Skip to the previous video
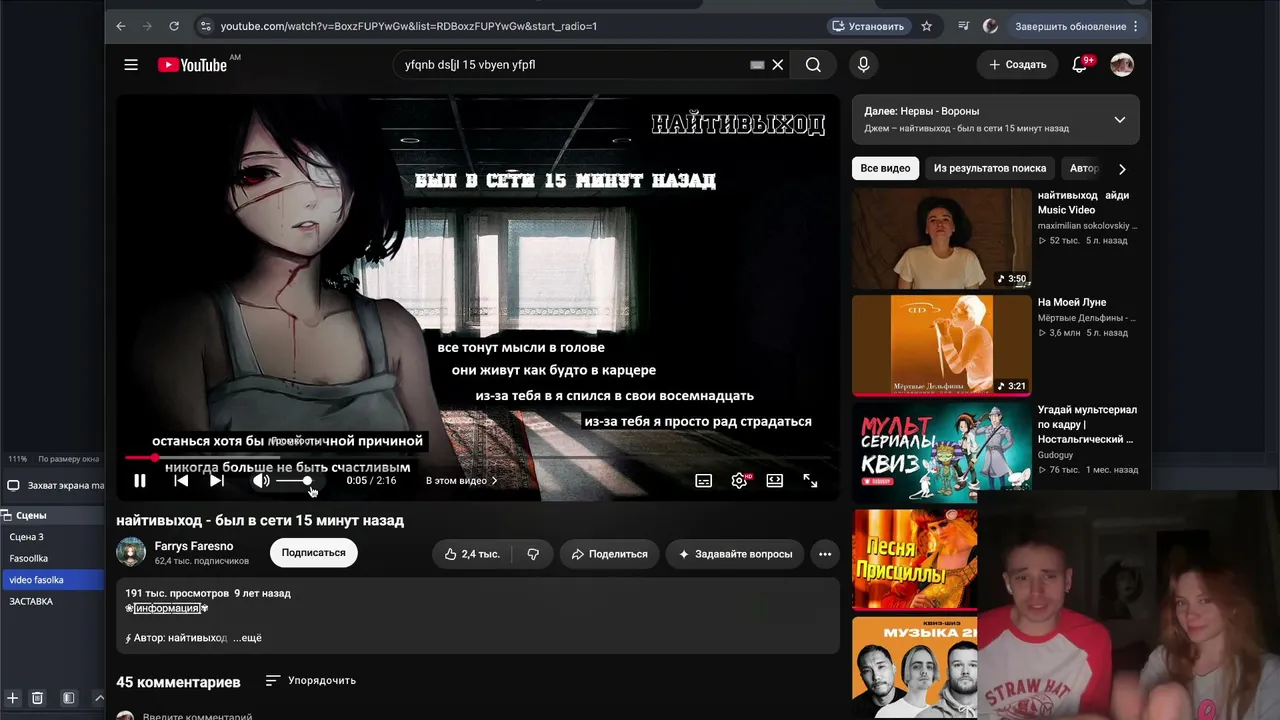The height and width of the screenshot is (720, 1280). tap(181, 481)
